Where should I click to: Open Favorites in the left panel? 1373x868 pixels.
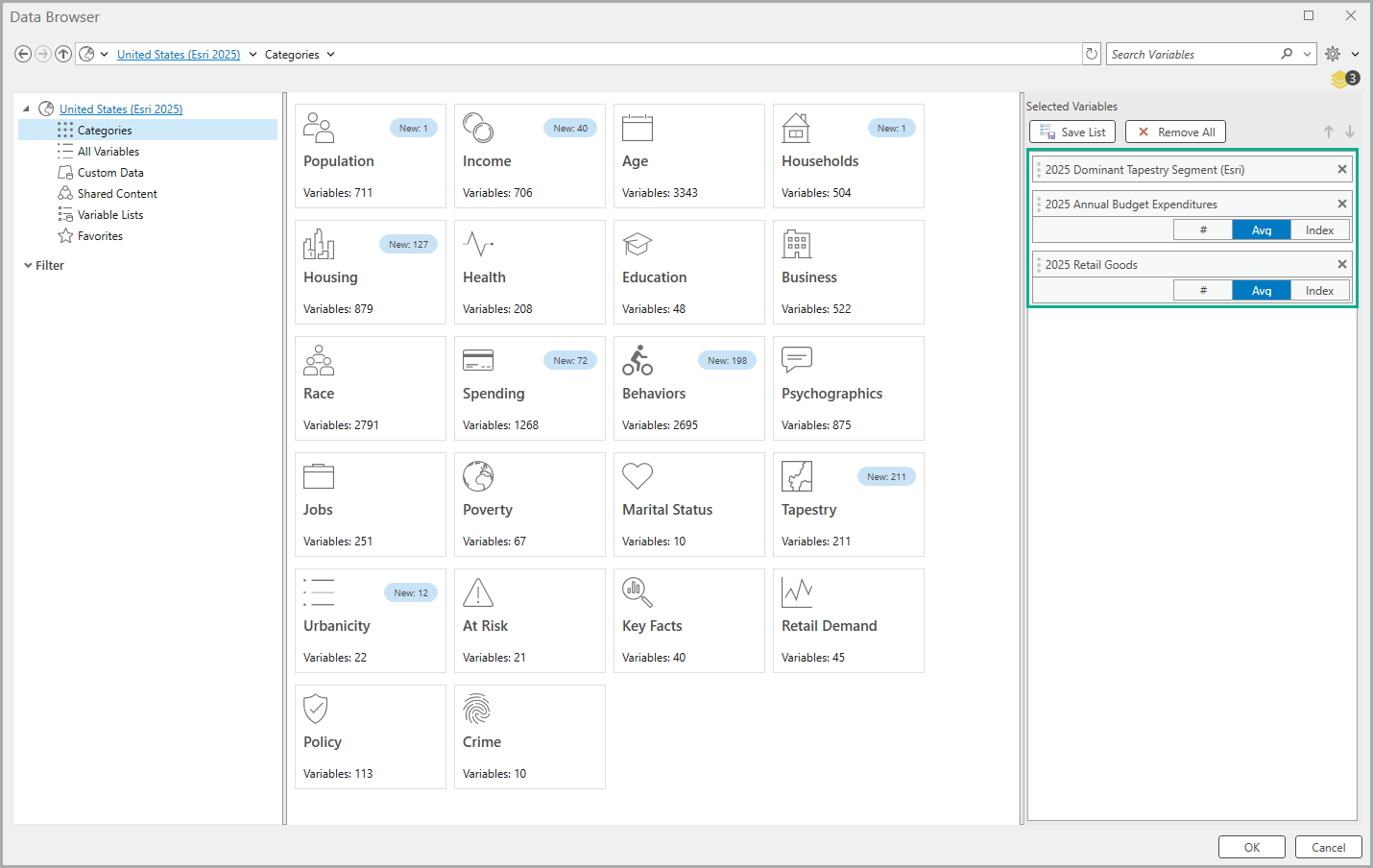pos(99,235)
